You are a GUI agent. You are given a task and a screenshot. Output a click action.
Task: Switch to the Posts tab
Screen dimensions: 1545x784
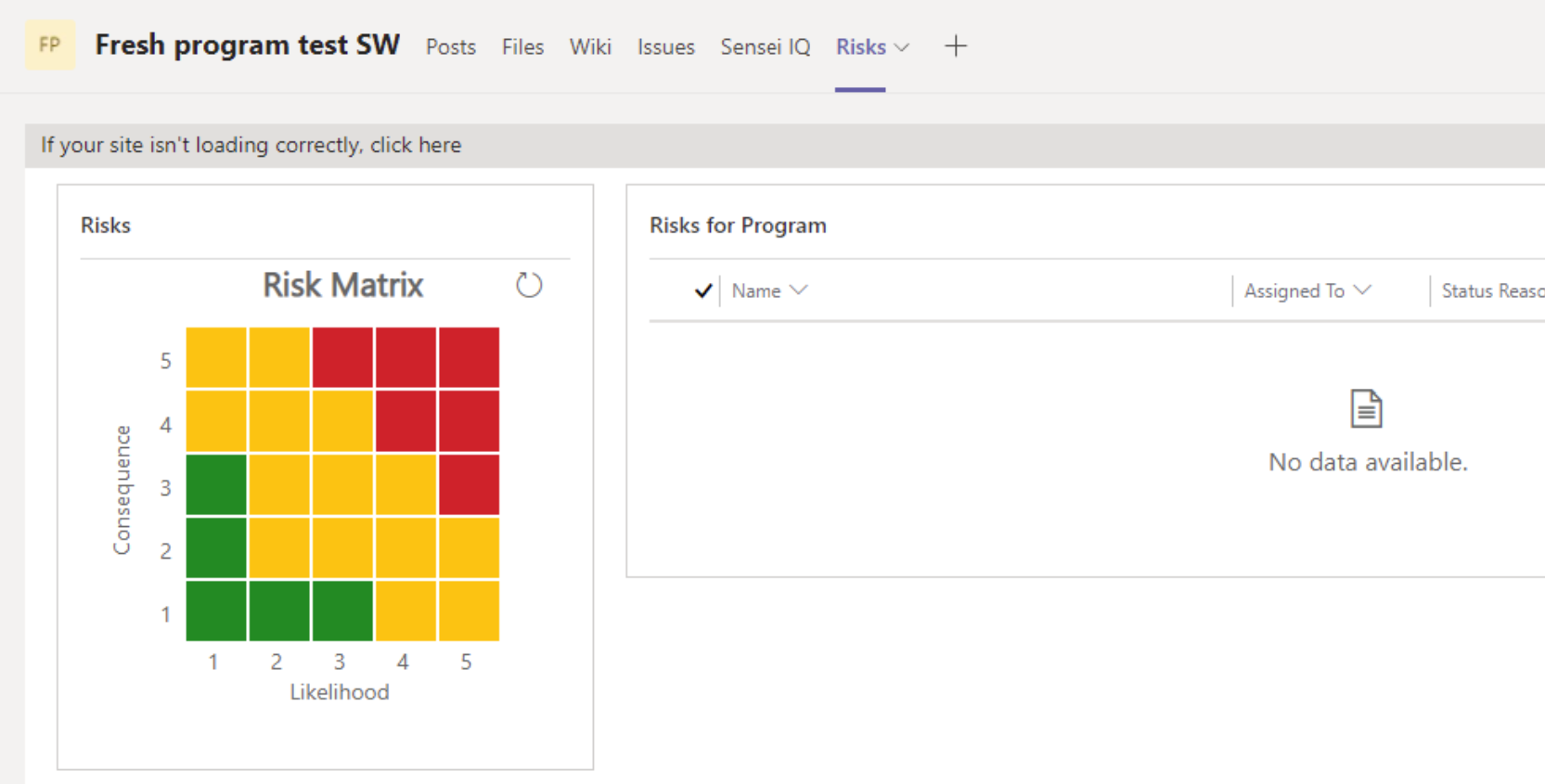click(x=450, y=47)
